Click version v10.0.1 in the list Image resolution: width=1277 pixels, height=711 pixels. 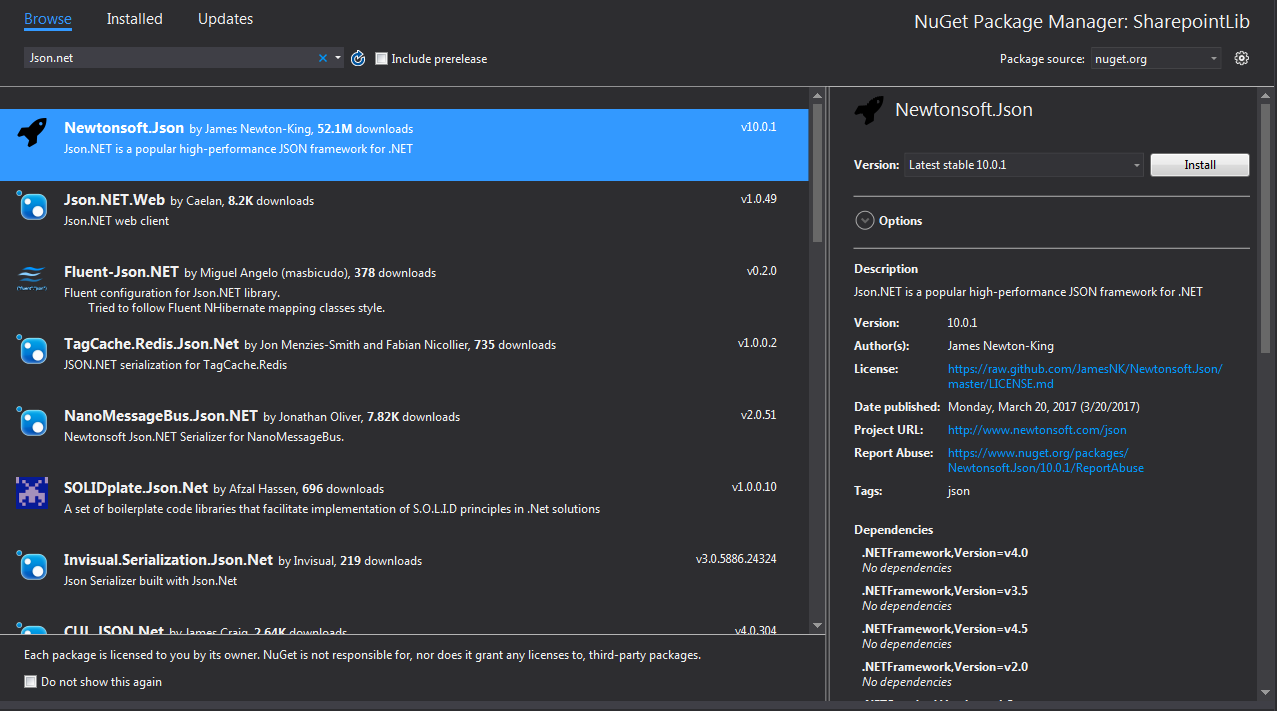coord(759,127)
